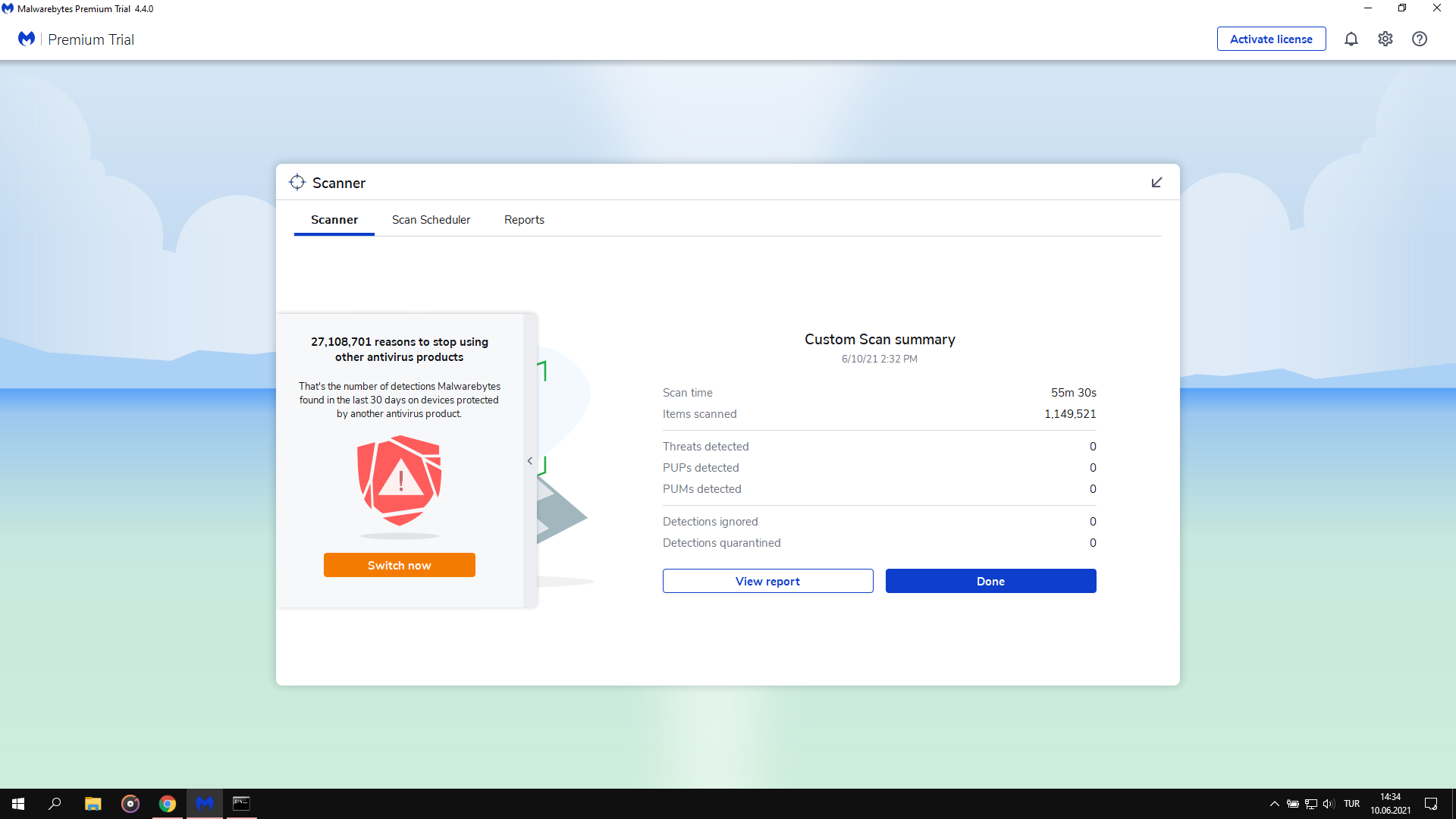Collapse the promo side panel chevron
Viewport: 1456px width, 819px height.
point(530,461)
